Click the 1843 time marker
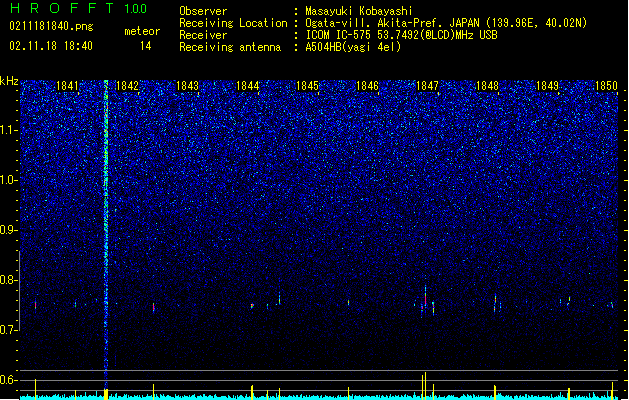629x400 pixels. click(x=187, y=86)
